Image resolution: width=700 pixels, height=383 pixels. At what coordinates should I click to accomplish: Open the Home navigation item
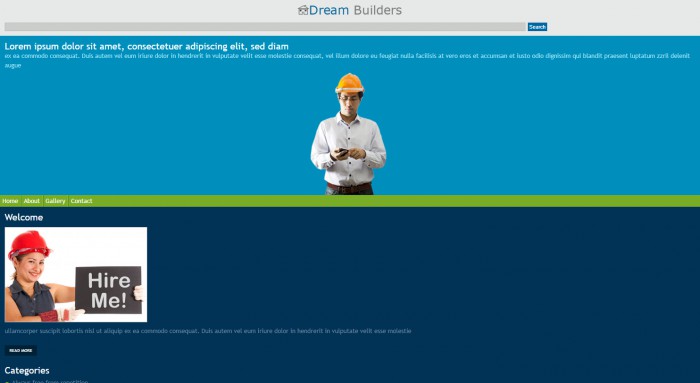(10, 201)
